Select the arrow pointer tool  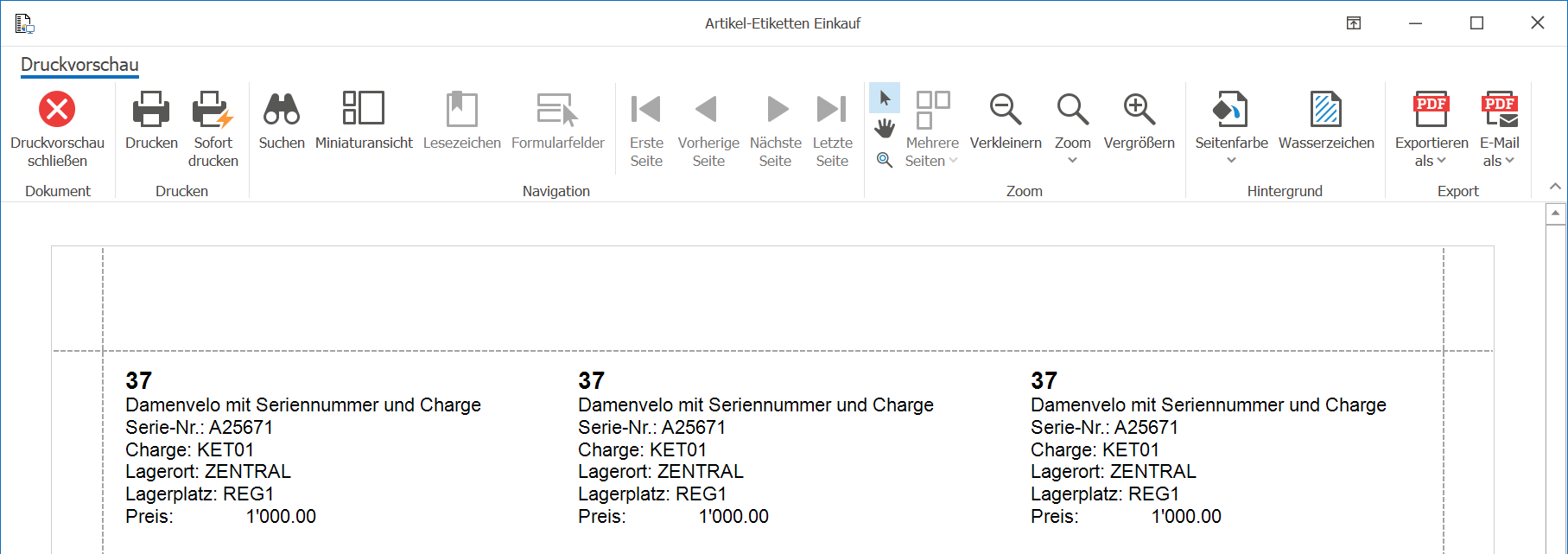[885, 98]
